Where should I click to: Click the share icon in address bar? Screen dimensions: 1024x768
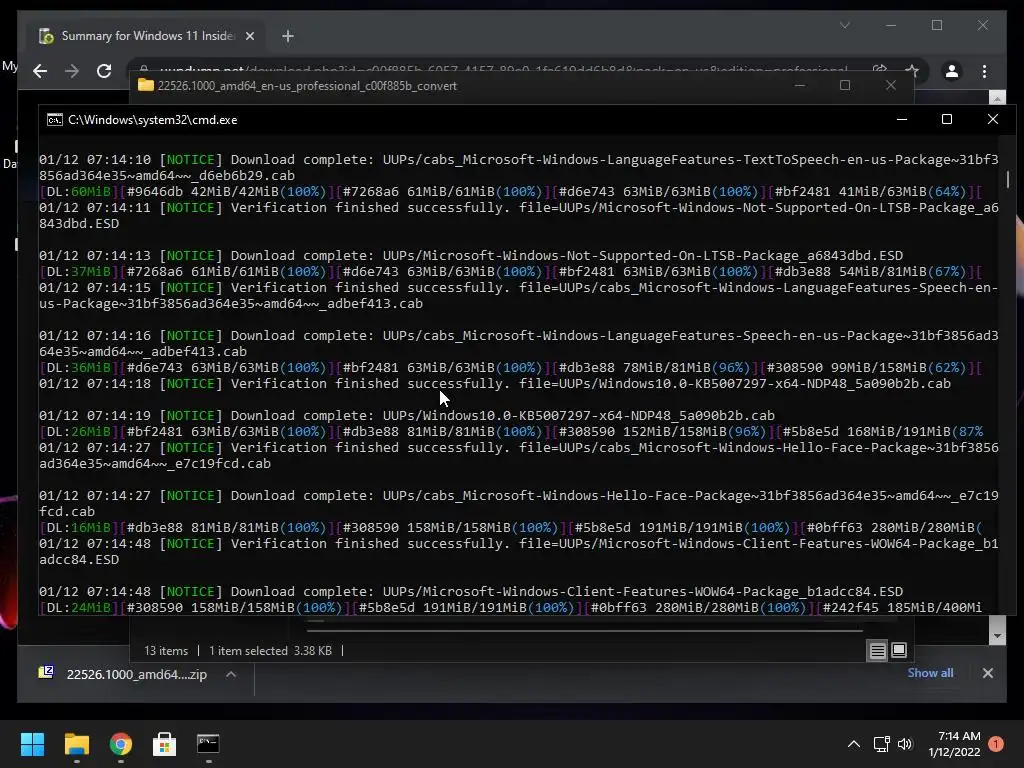point(880,71)
